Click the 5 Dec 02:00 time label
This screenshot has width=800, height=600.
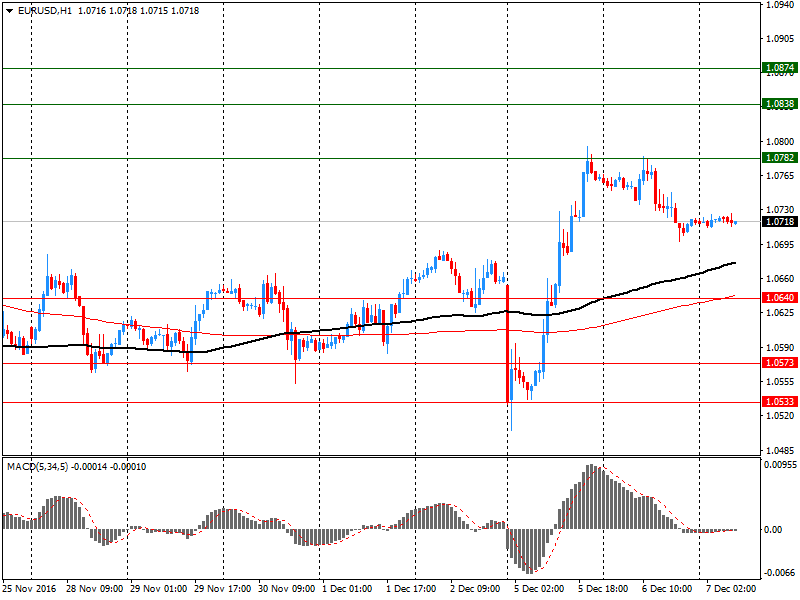tap(539, 589)
